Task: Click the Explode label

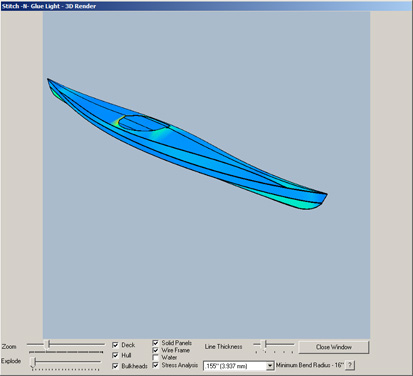Action: coord(11,361)
